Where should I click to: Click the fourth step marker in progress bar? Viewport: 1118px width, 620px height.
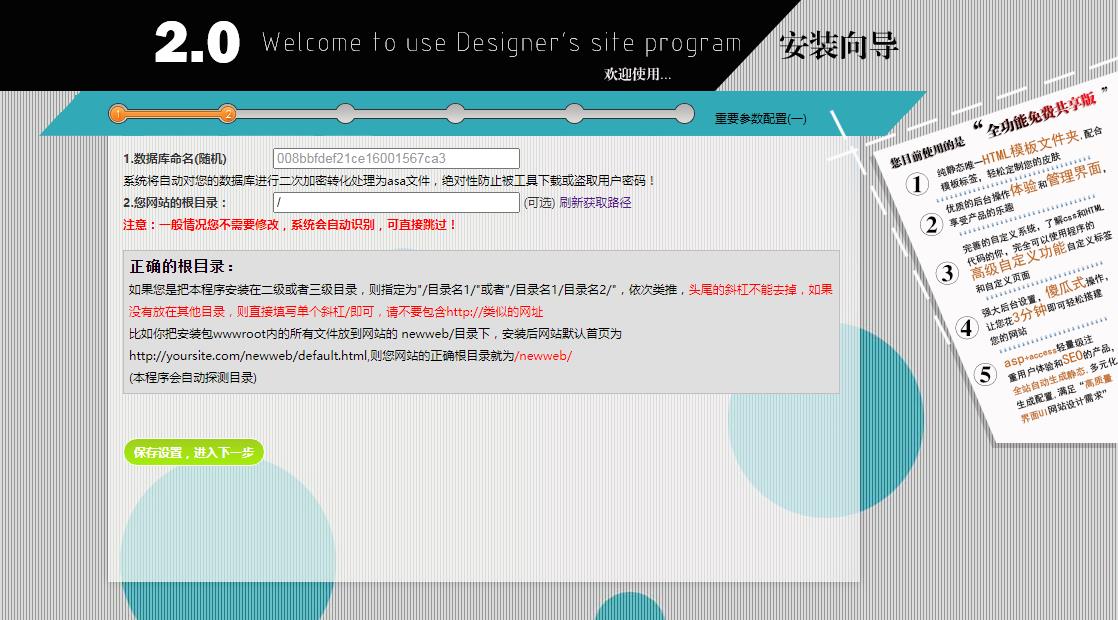pyautogui.click(x=455, y=113)
